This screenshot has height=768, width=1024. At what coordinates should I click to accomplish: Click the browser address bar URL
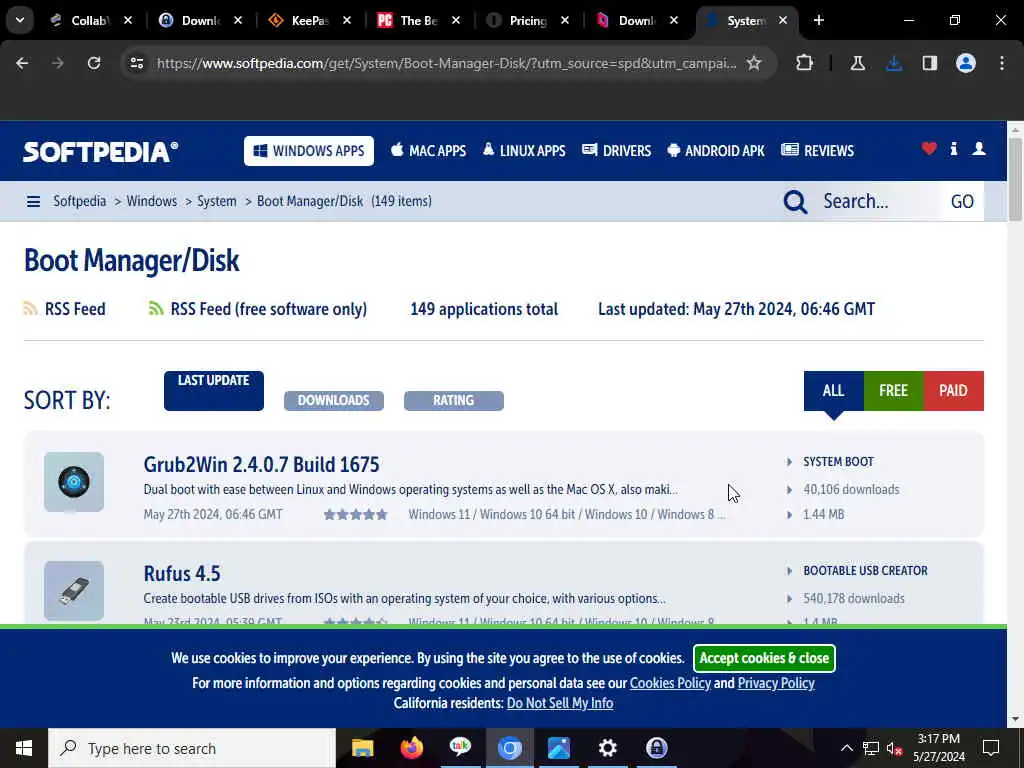447,63
